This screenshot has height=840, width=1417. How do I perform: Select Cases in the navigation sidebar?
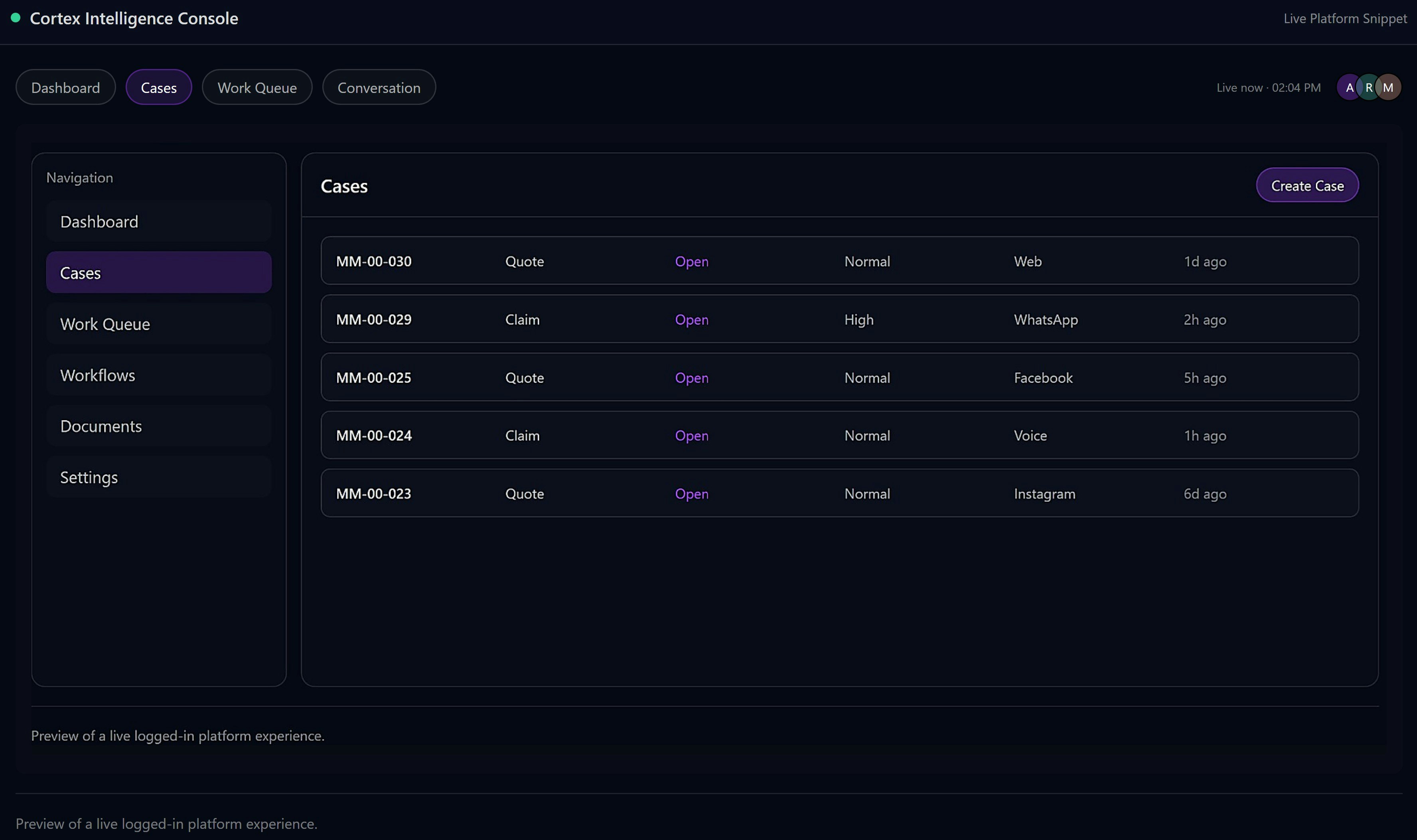pyautogui.click(x=158, y=272)
